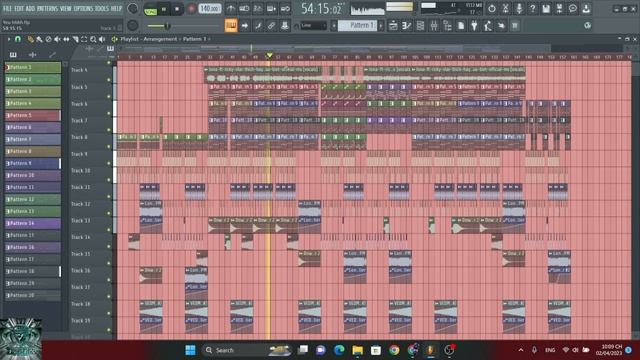Image resolution: width=640 pixels, height=360 pixels.
Task: Open Undo history circular arrow icon
Action: [492, 8]
